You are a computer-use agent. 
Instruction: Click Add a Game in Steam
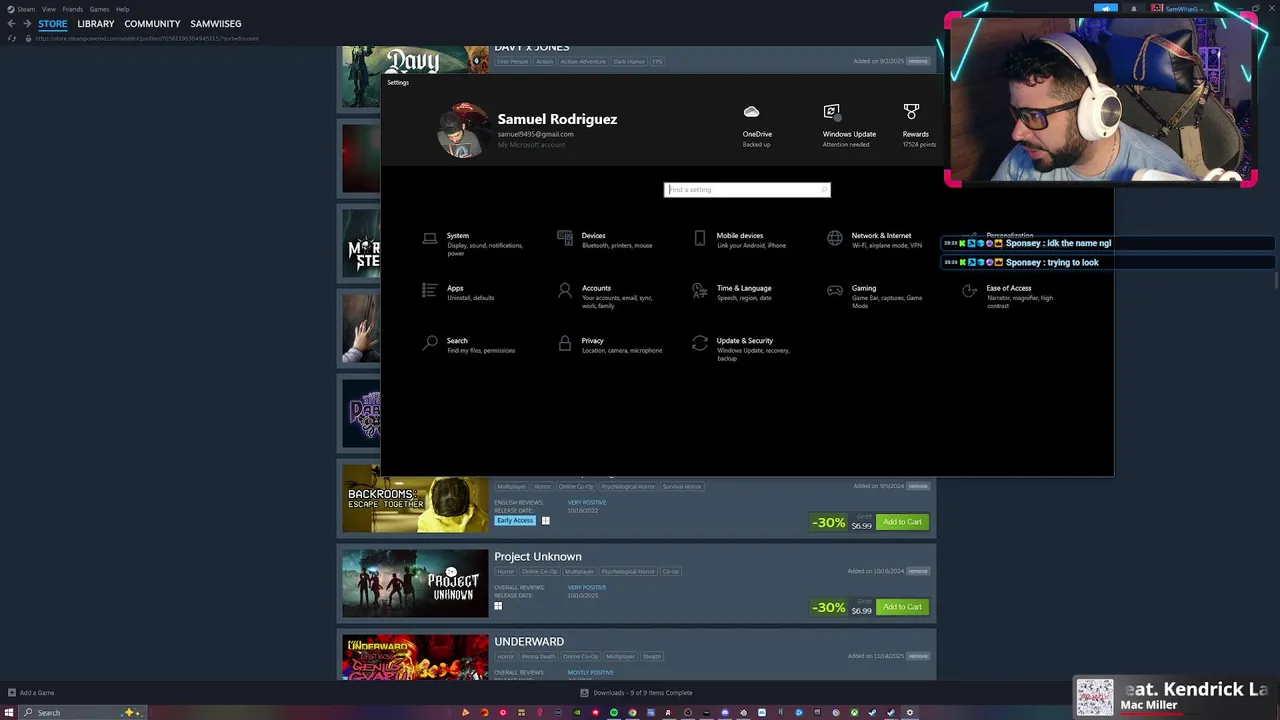coord(31,692)
